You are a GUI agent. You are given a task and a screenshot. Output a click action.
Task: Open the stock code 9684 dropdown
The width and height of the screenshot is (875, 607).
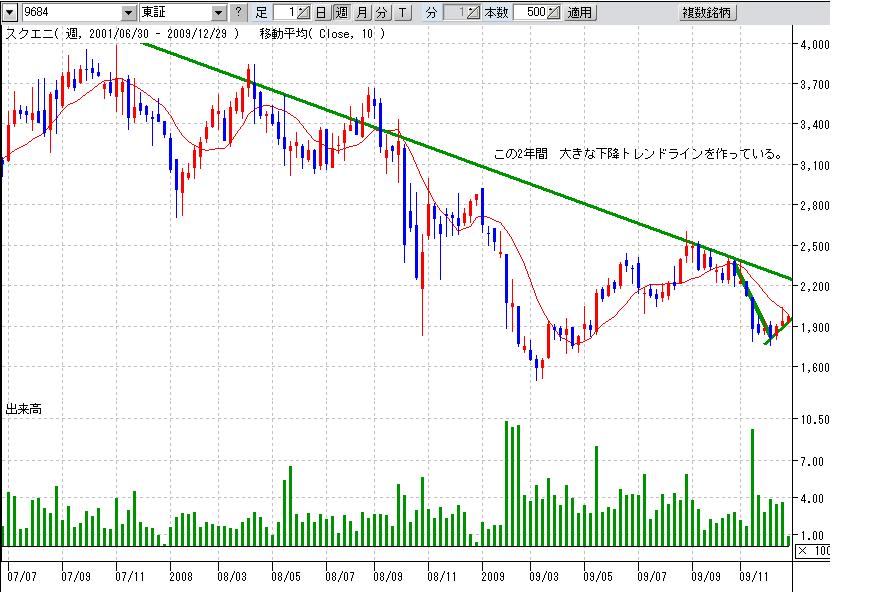tap(128, 13)
